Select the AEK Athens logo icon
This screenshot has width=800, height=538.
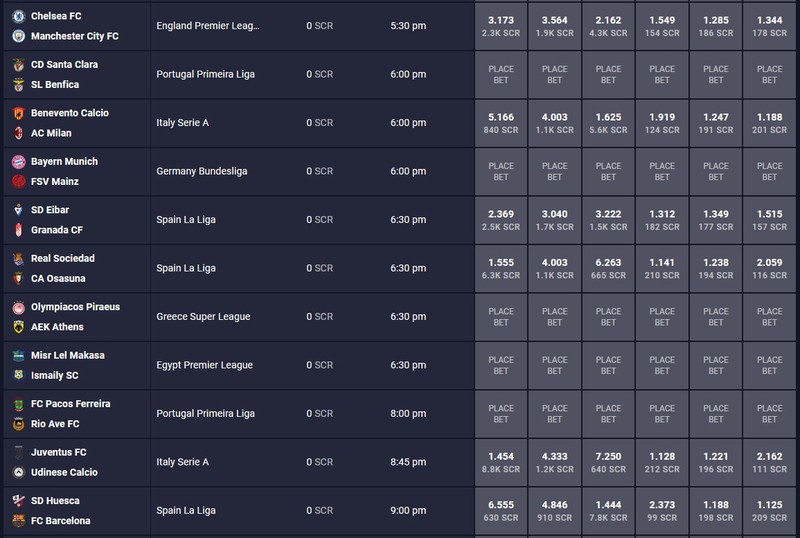coord(19,327)
